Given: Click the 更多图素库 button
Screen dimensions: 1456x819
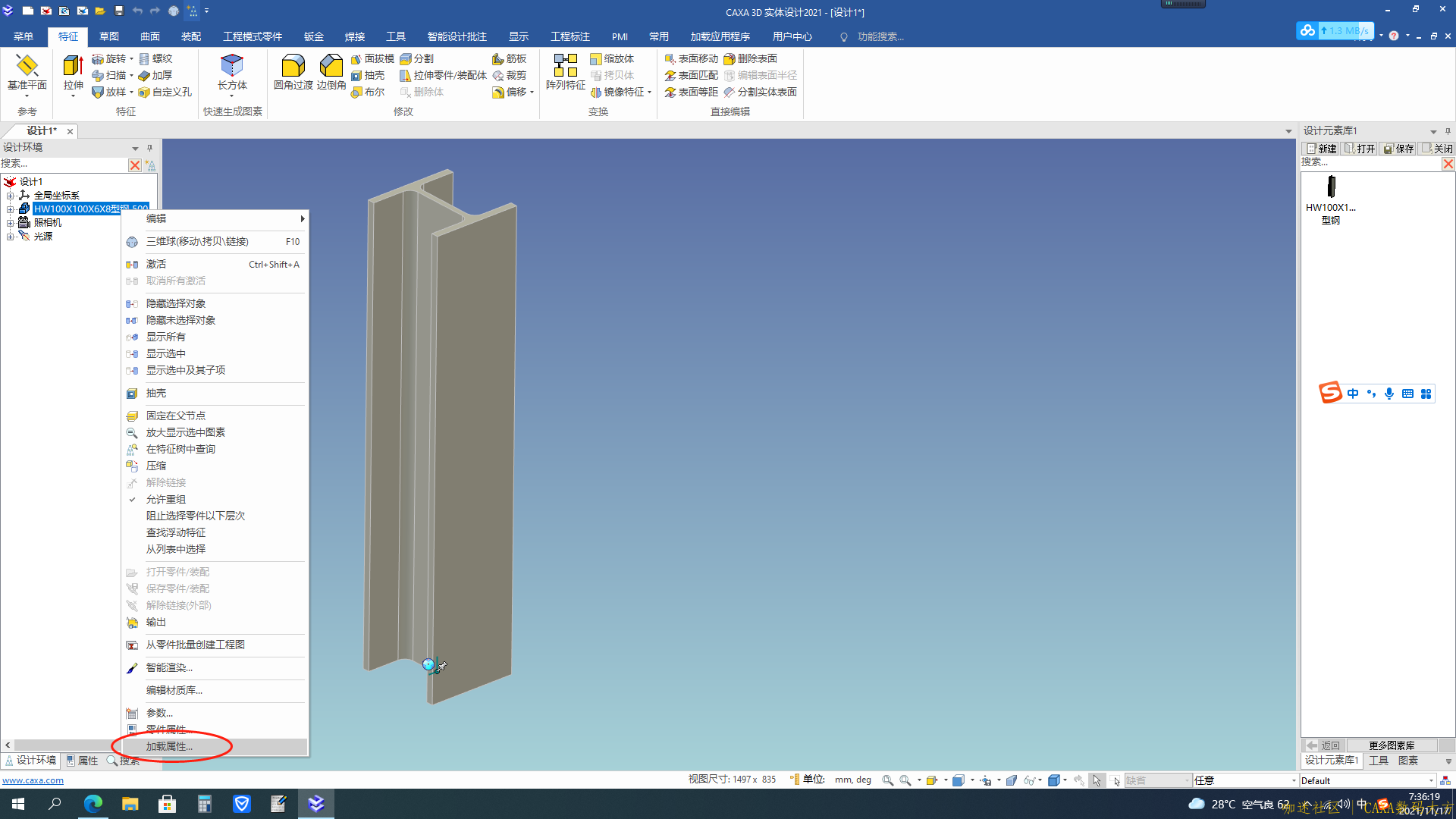Looking at the screenshot, I should coord(1392,745).
